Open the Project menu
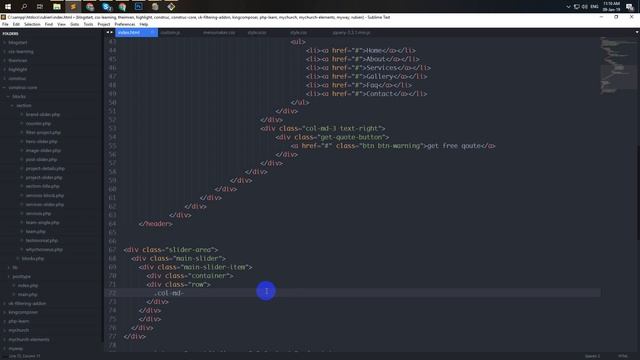Image resolution: width=640 pixels, height=360 pixels. (104, 24)
